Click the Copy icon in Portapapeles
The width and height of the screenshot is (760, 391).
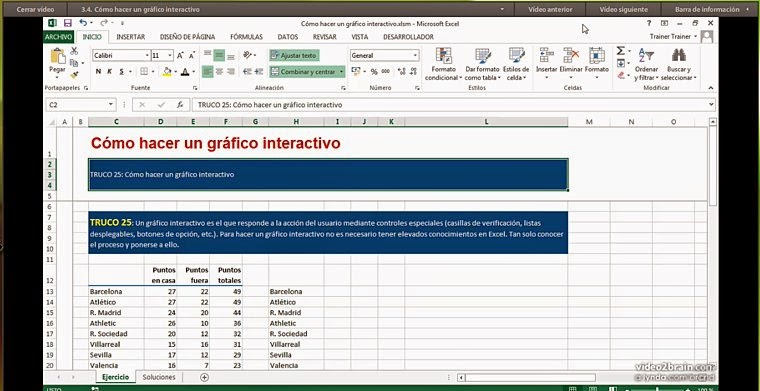tap(74, 63)
